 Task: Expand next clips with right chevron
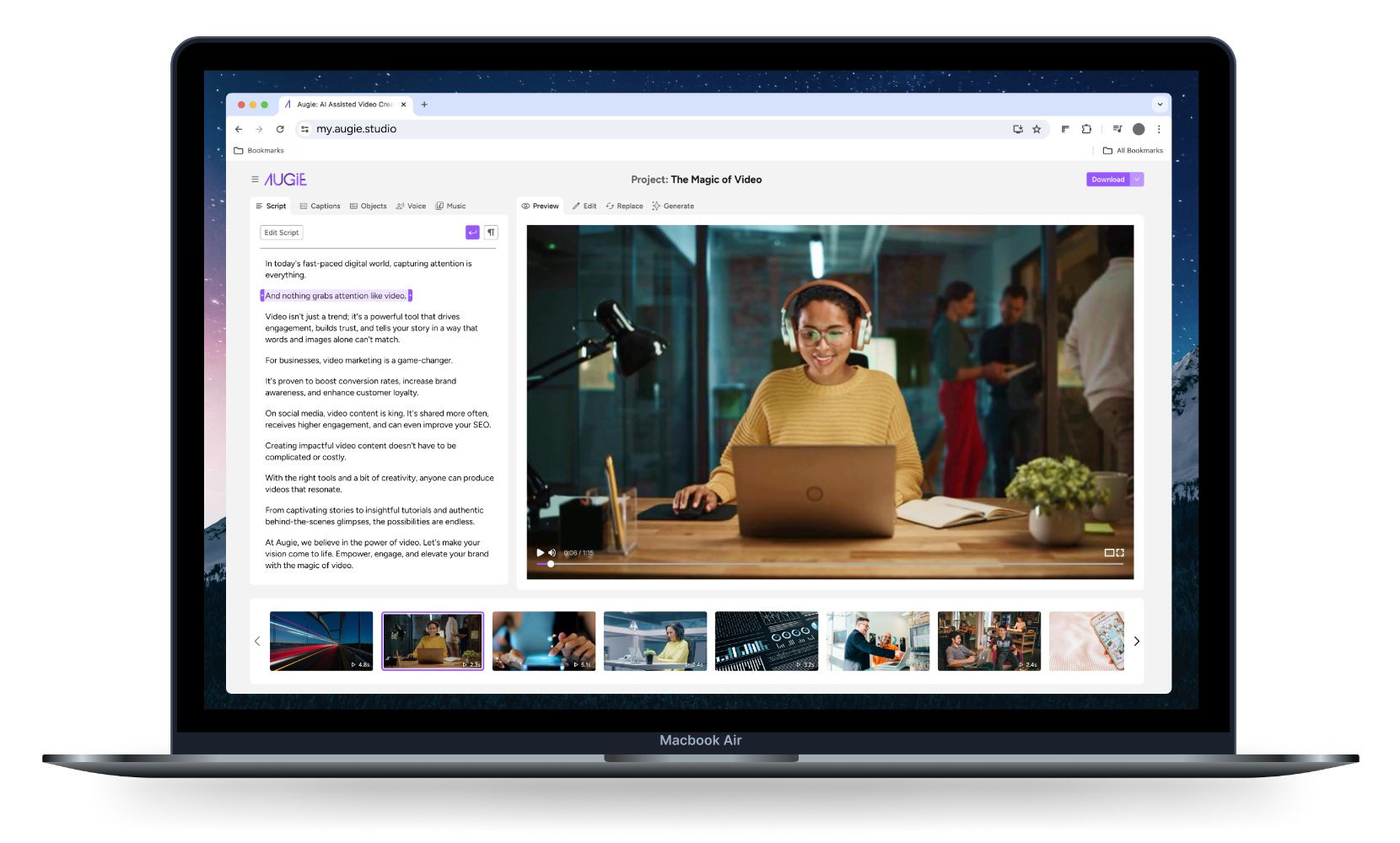click(x=1136, y=641)
